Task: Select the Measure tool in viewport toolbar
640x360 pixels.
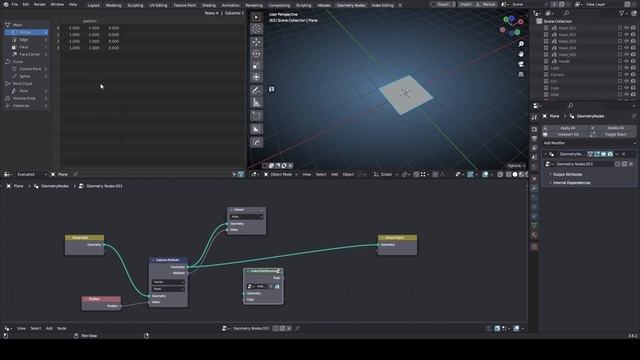Action: pyautogui.click(x=256, y=102)
